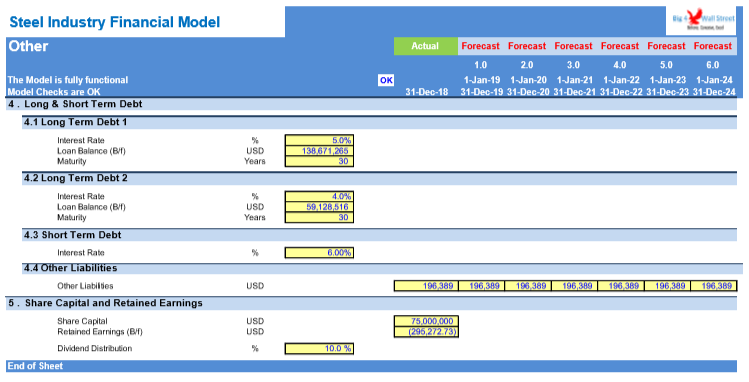Click the Long Term Debt 1 maturity cell
The image size is (749, 382).
click(x=319, y=161)
